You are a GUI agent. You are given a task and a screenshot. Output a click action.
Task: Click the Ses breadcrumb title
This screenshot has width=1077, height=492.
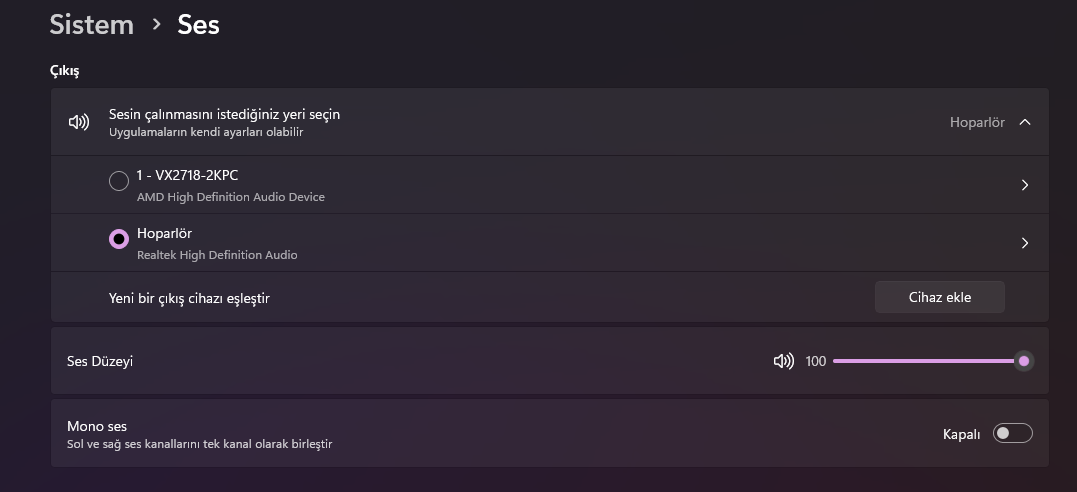coord(198,24)
